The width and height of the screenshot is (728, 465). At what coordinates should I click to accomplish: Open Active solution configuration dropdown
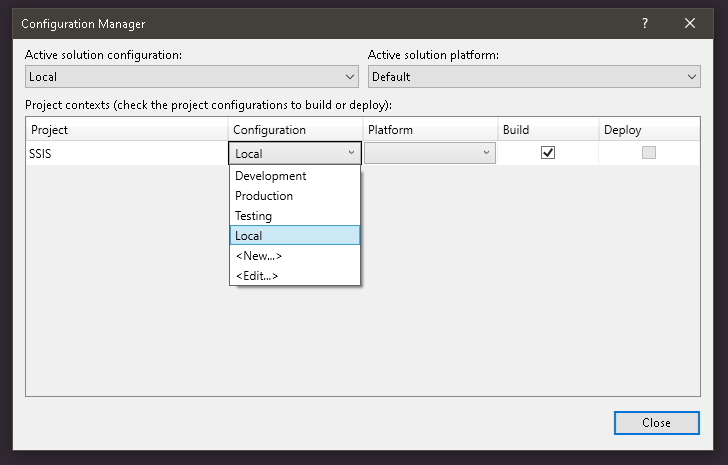pyautogui.click(x=191, y=77)
